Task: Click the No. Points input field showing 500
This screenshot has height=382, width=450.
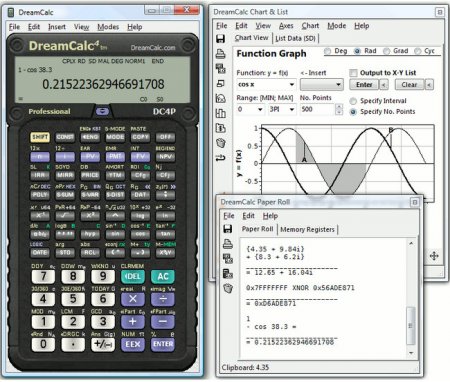Action: [x=317, y=109]
